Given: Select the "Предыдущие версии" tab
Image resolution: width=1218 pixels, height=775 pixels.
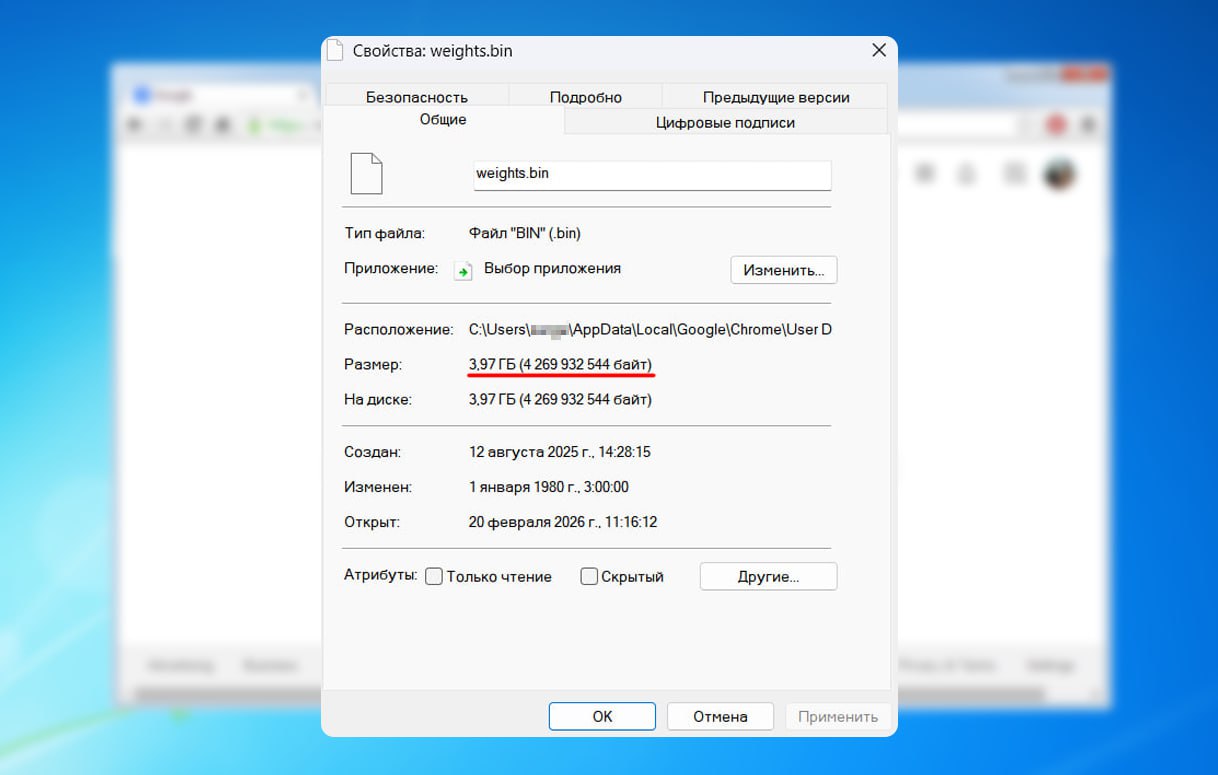Looking at the screenshot, I should [x=775, y=97].
